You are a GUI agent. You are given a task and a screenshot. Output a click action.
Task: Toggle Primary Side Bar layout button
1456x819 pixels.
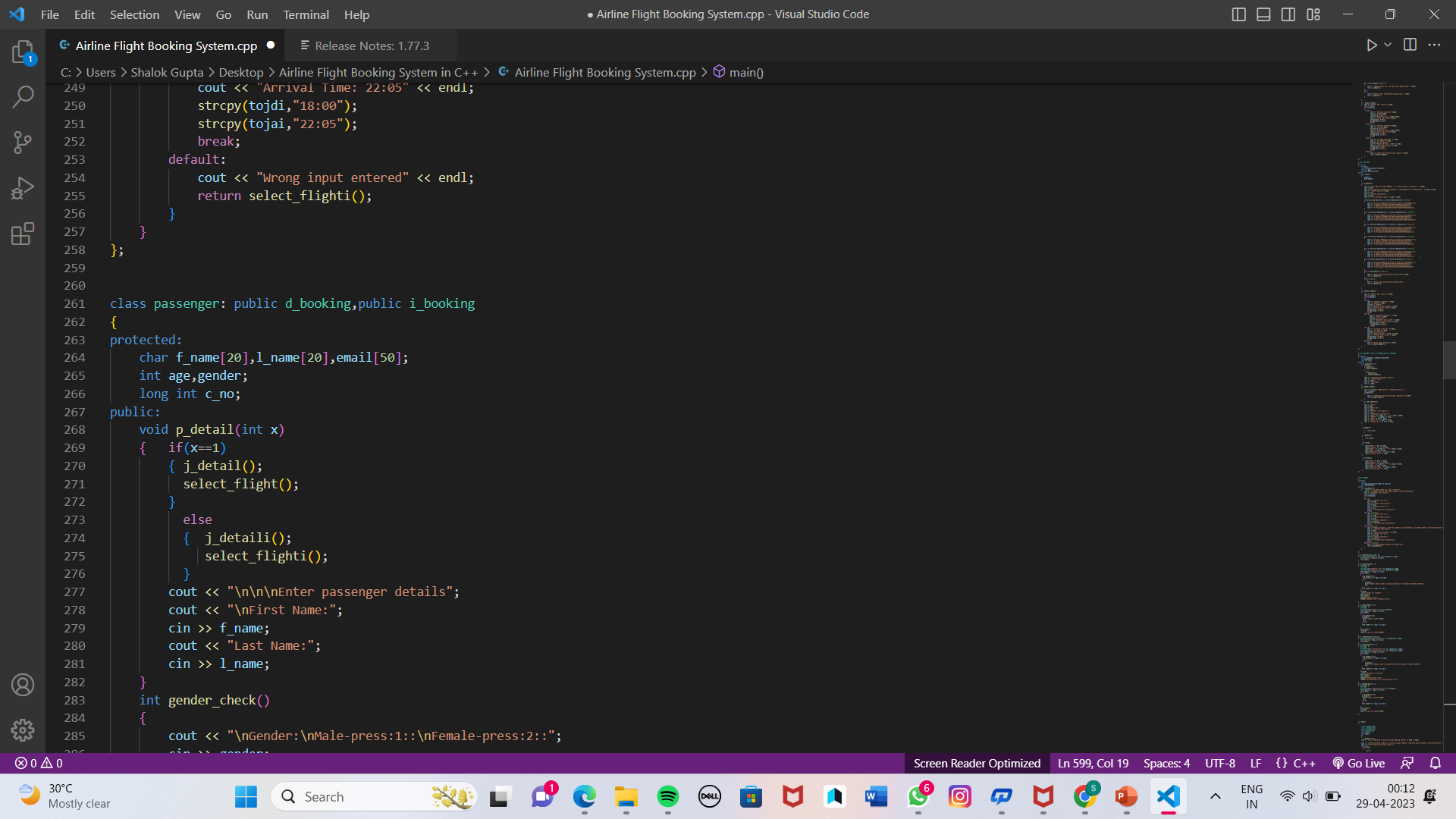click(1238, 14)
